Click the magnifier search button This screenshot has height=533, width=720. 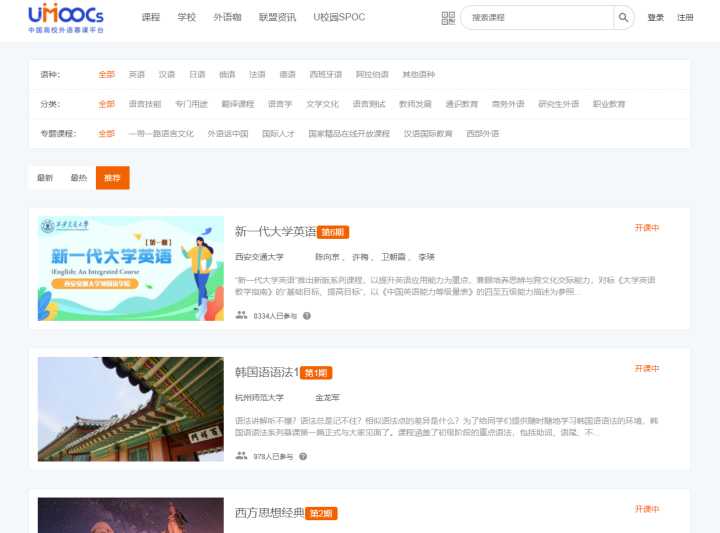pos(623,17)
